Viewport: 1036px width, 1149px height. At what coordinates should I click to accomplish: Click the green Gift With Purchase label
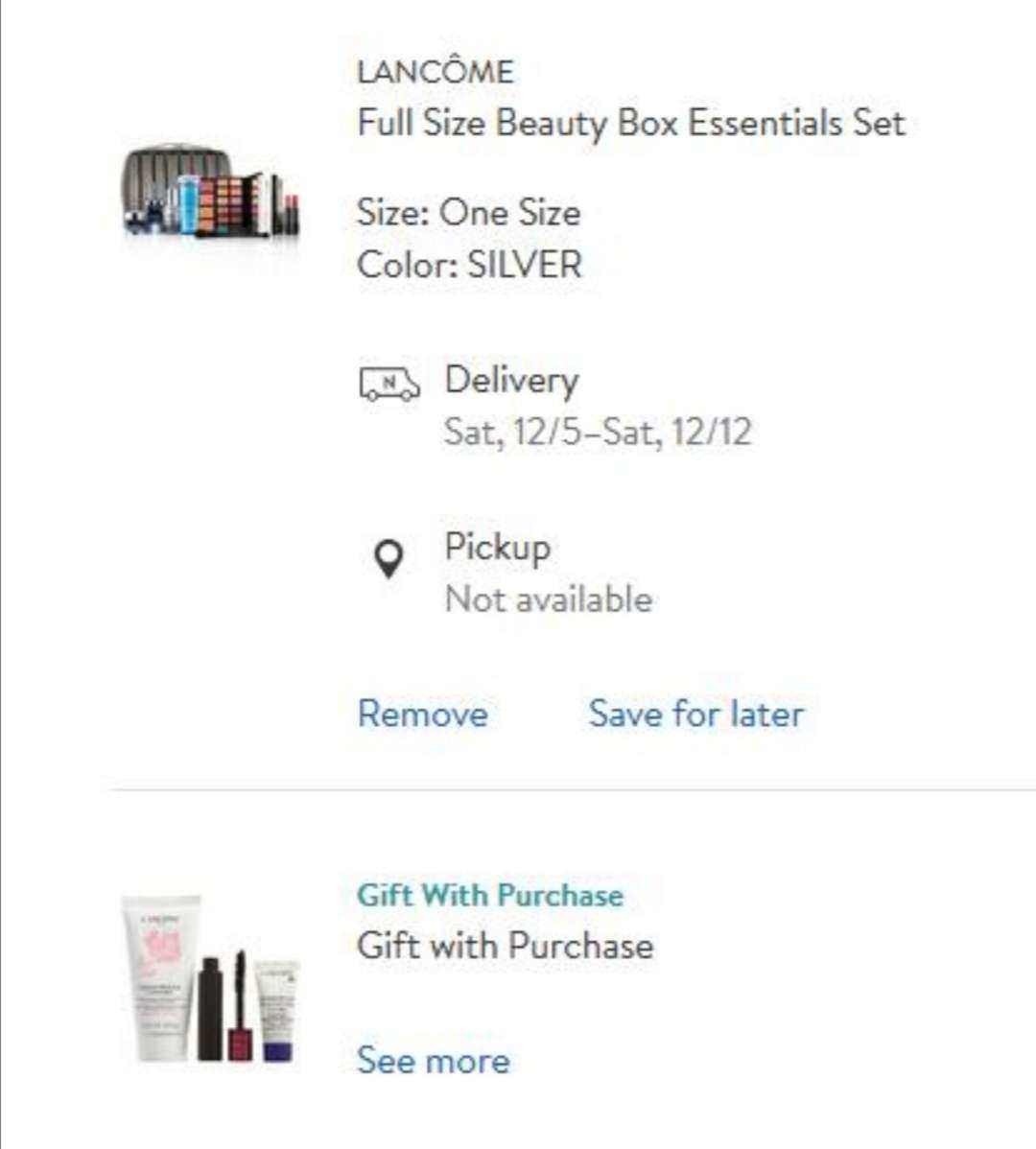(490, 896)
